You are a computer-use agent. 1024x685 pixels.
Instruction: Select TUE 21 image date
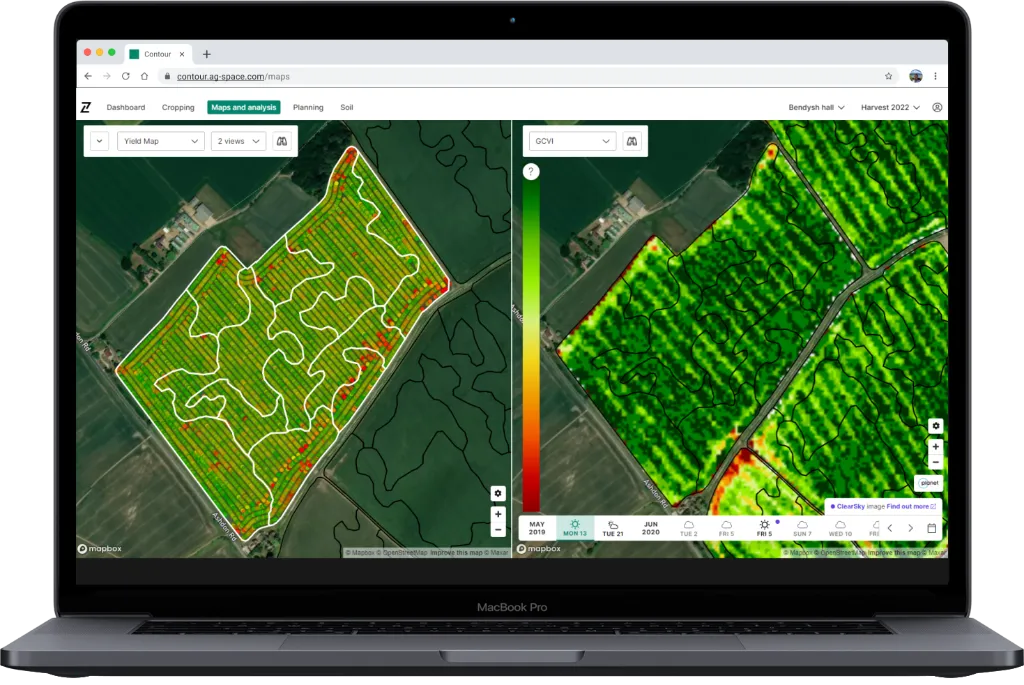tap(613, 528)
